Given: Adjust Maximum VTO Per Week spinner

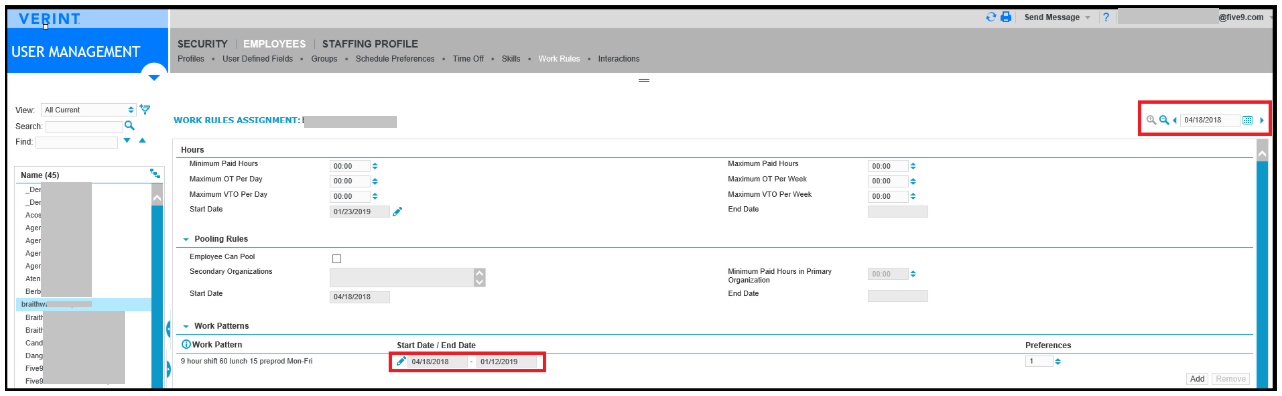Looking at the screenshot, I should pos(913,196).
